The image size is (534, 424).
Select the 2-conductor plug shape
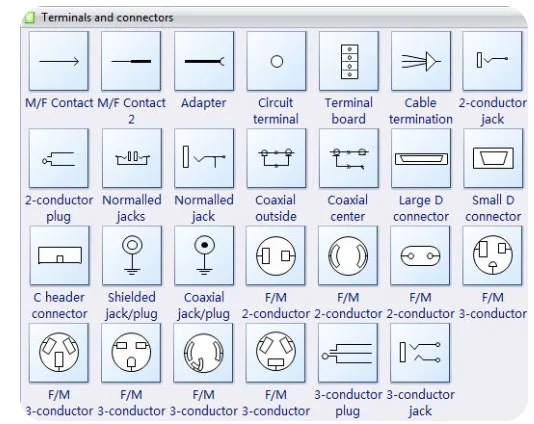coord(59,158)
